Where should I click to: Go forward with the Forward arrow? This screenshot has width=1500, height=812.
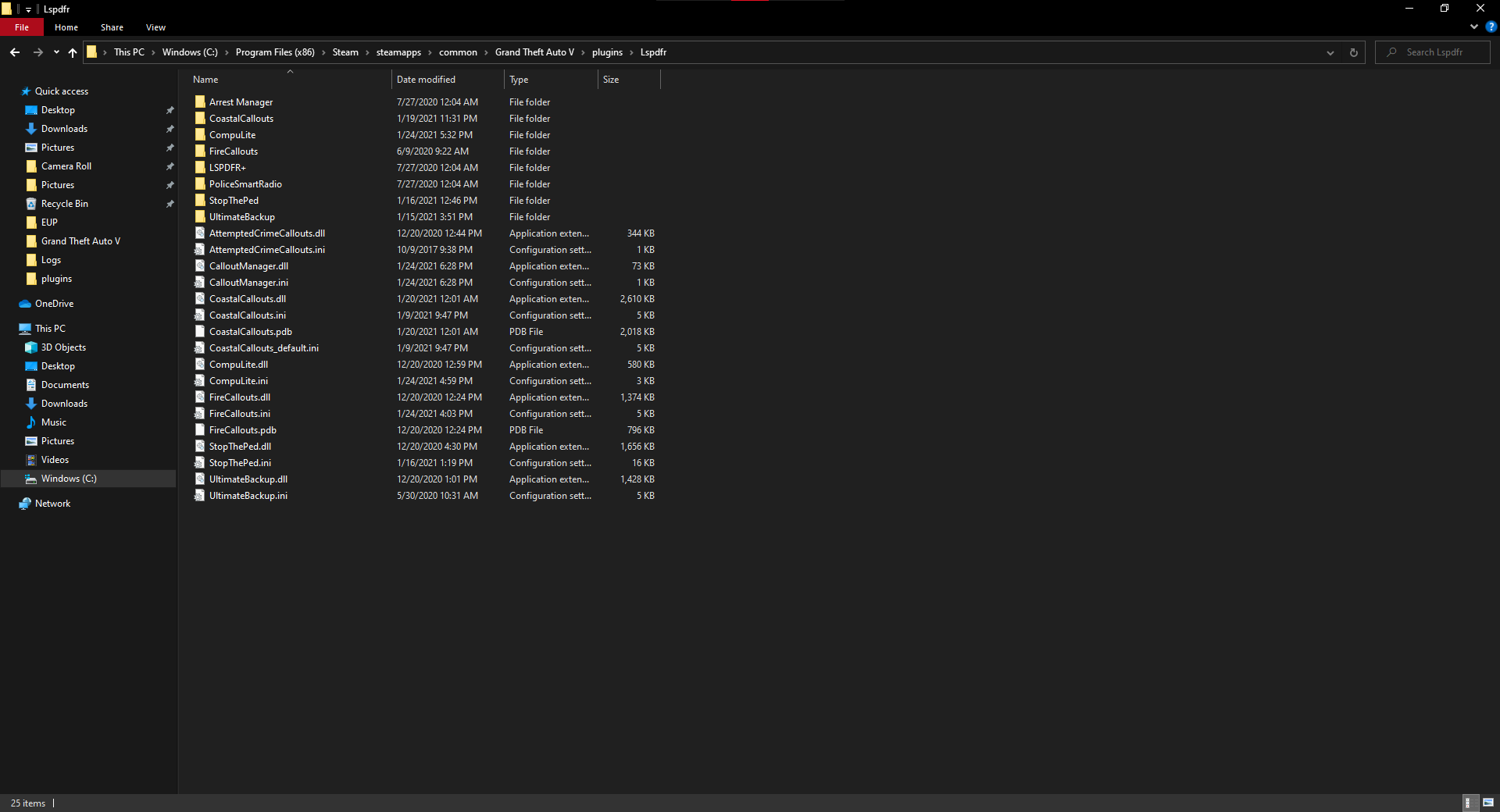pyautogui.click(x=37, y=52)
